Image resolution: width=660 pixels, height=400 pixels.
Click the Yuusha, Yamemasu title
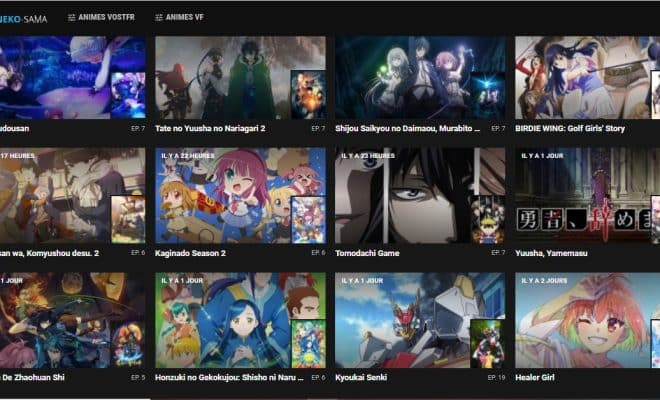pyautogui.click(x=551, y=253)
